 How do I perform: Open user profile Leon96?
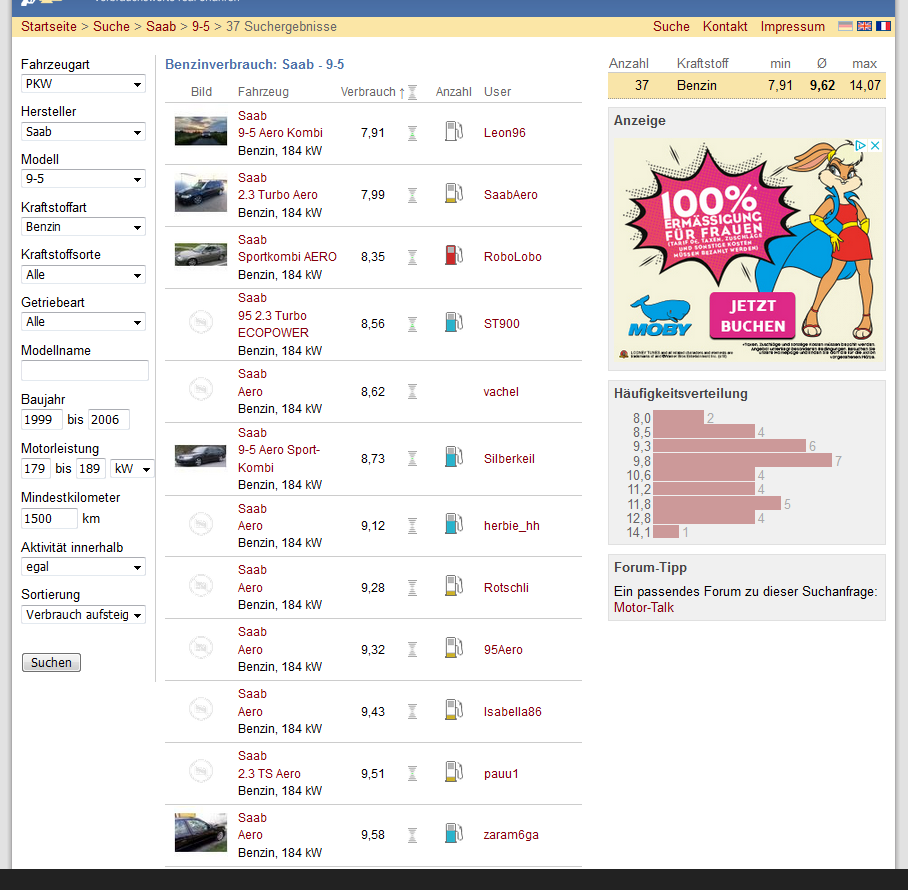coord(504,133)
